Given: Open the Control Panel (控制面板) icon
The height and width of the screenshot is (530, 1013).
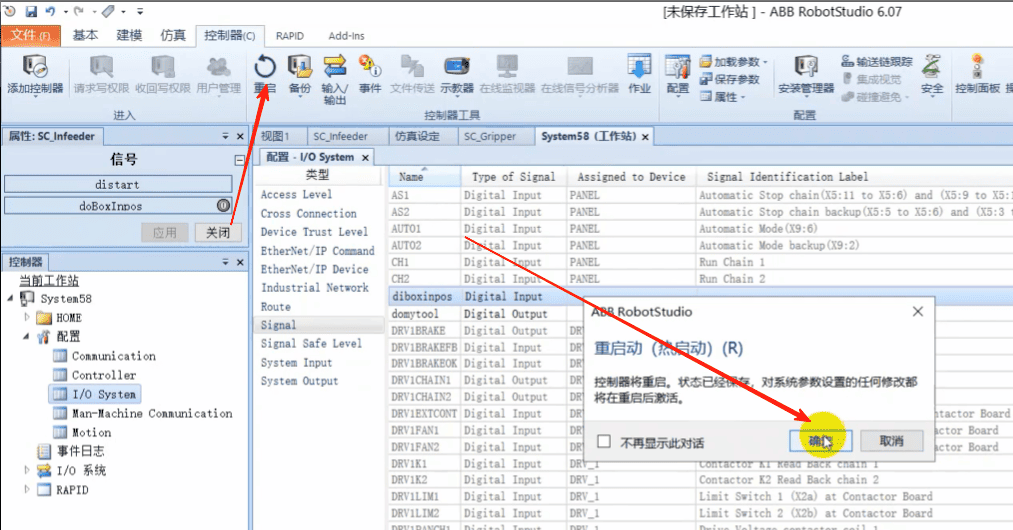Looking at the screenshot, I should coord(977,74).
